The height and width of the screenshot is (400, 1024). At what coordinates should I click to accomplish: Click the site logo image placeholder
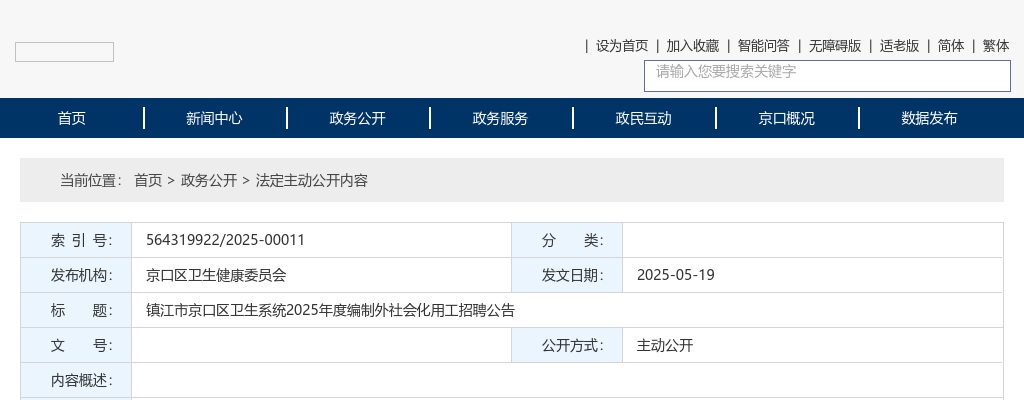(x=64, y=52)
